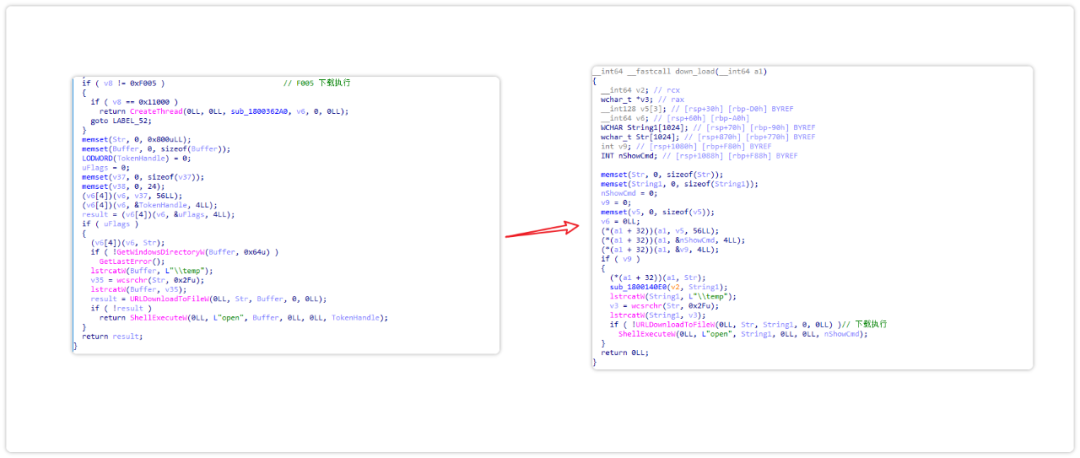Click the sub_1800140E0(v2, String1) call
The width and height of the screenshot is (1080, 458).
668,287
